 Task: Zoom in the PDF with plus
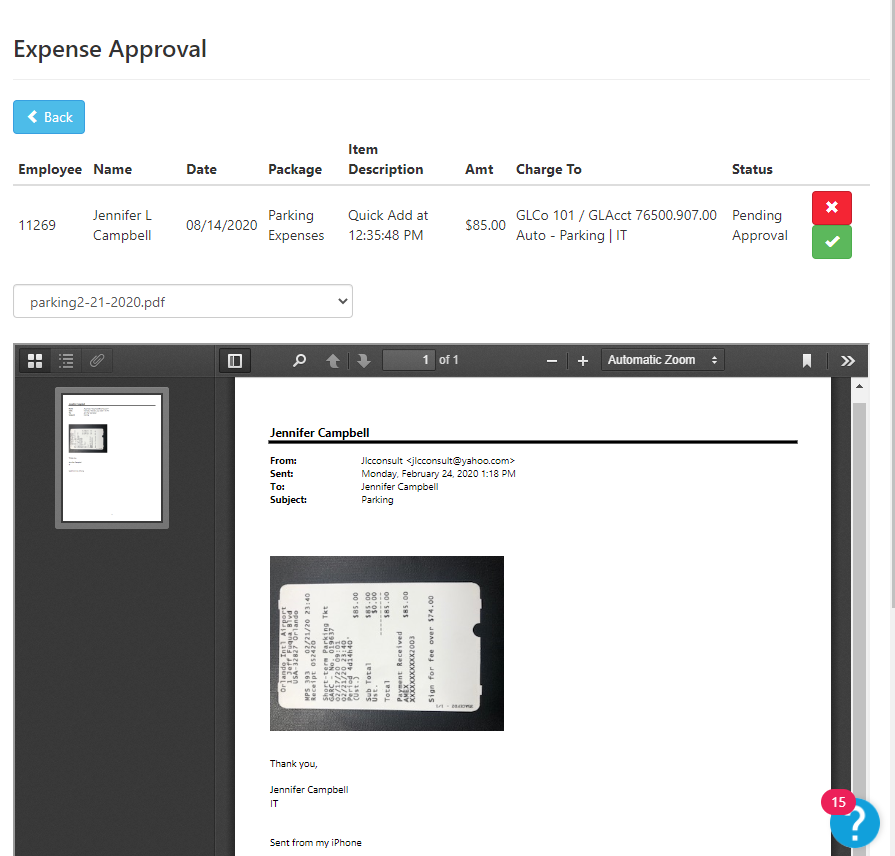[x=583, y=361]
